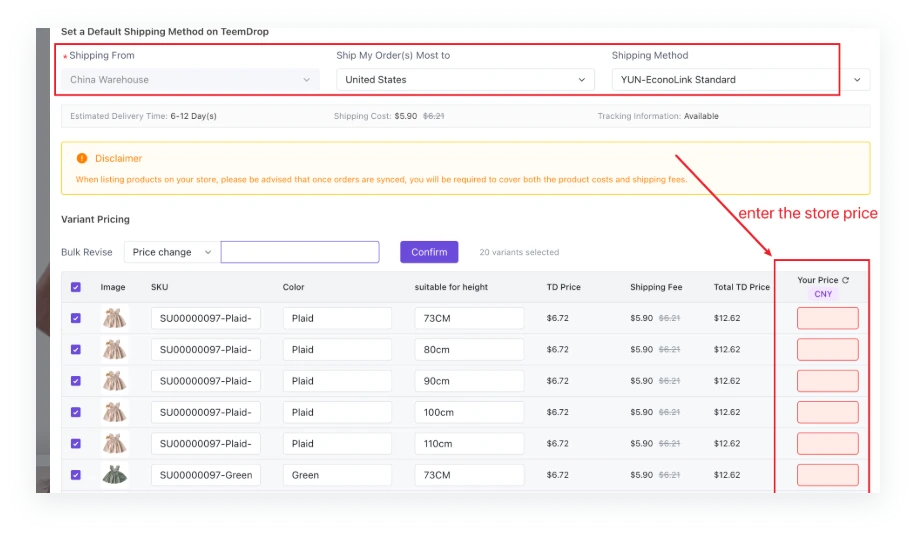Open the Price change bulk revise dropdown

(172, 252)
